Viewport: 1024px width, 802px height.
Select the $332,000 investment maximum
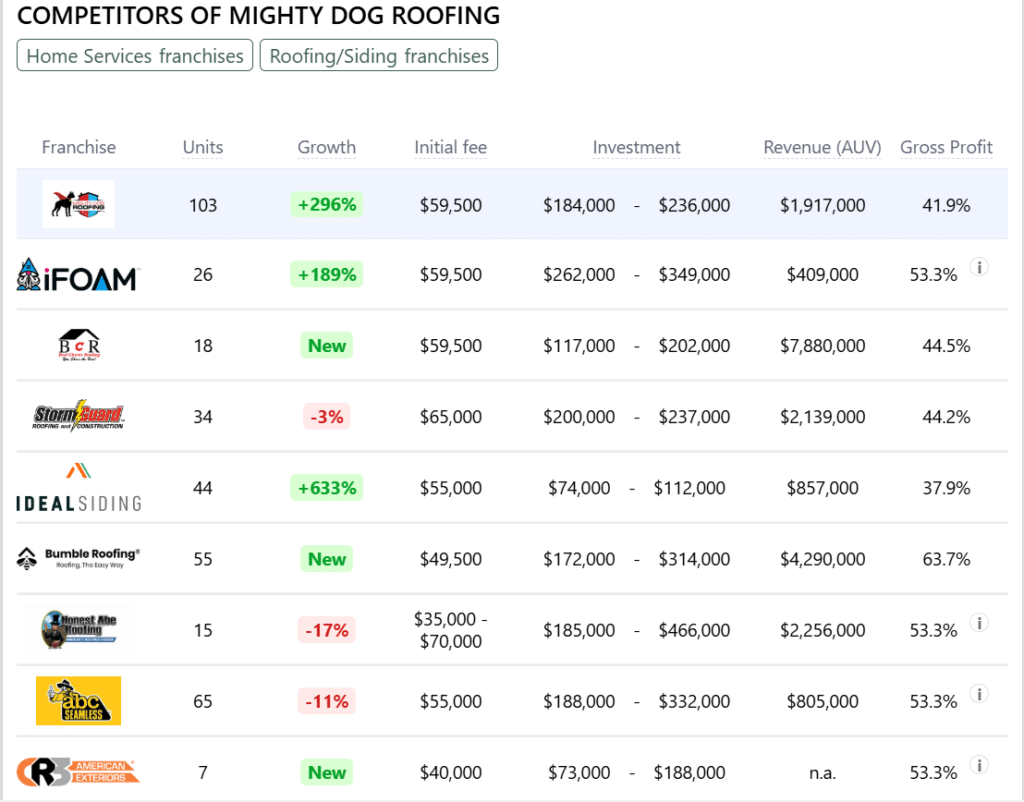pyautogui.click(x=694, y=701)
